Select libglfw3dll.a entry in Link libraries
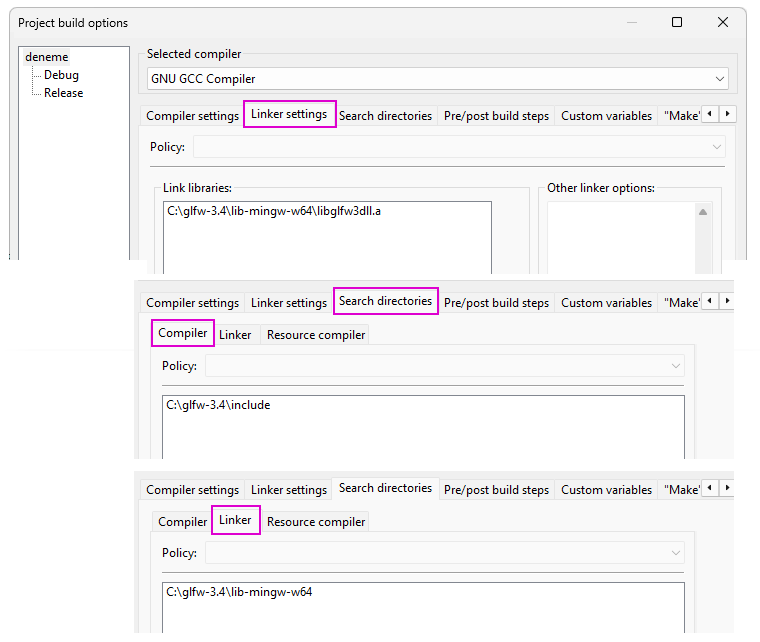This screenshot has width=760, height=642. click(274, 211)
